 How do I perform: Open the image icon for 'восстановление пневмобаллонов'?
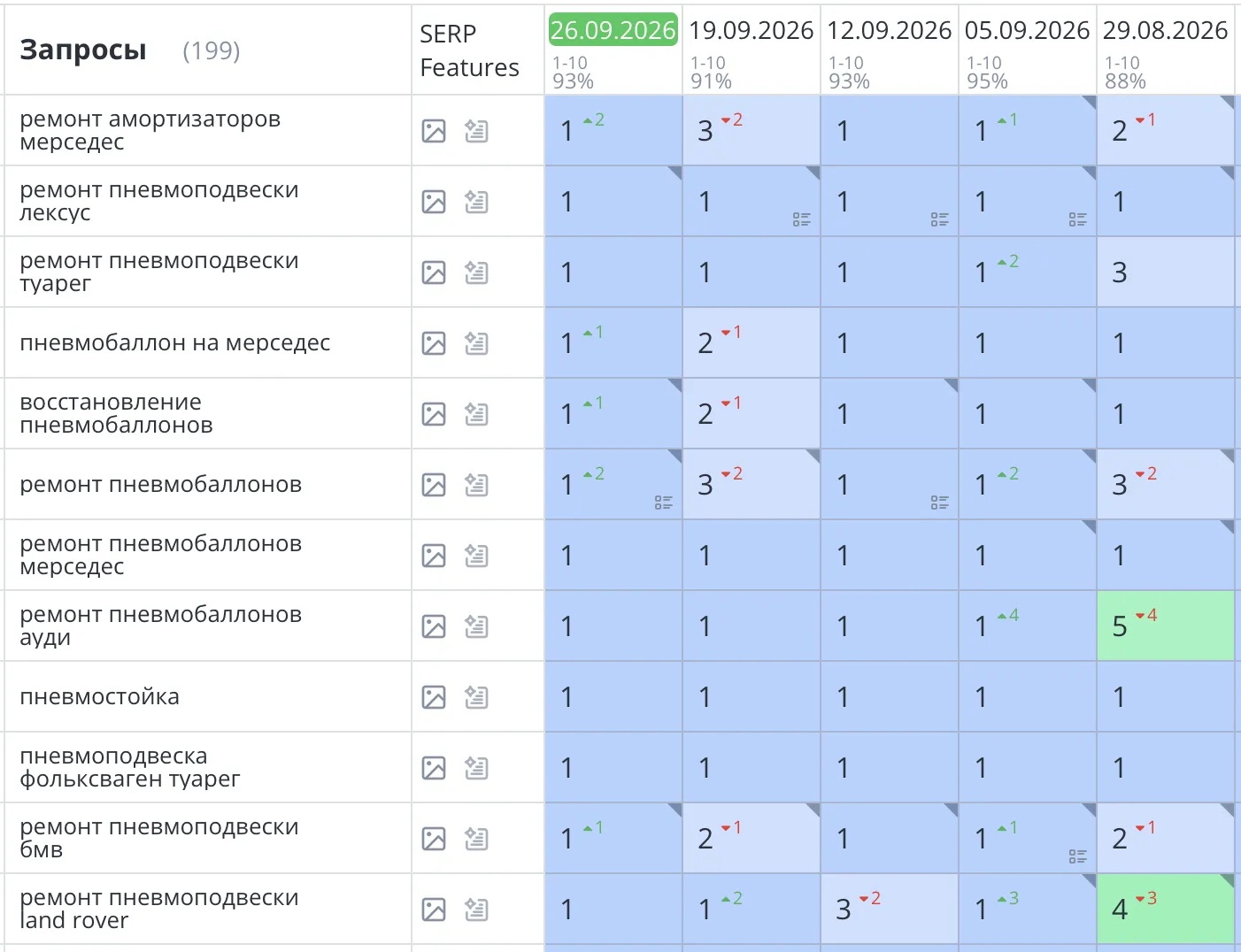(x=434, y=414)
